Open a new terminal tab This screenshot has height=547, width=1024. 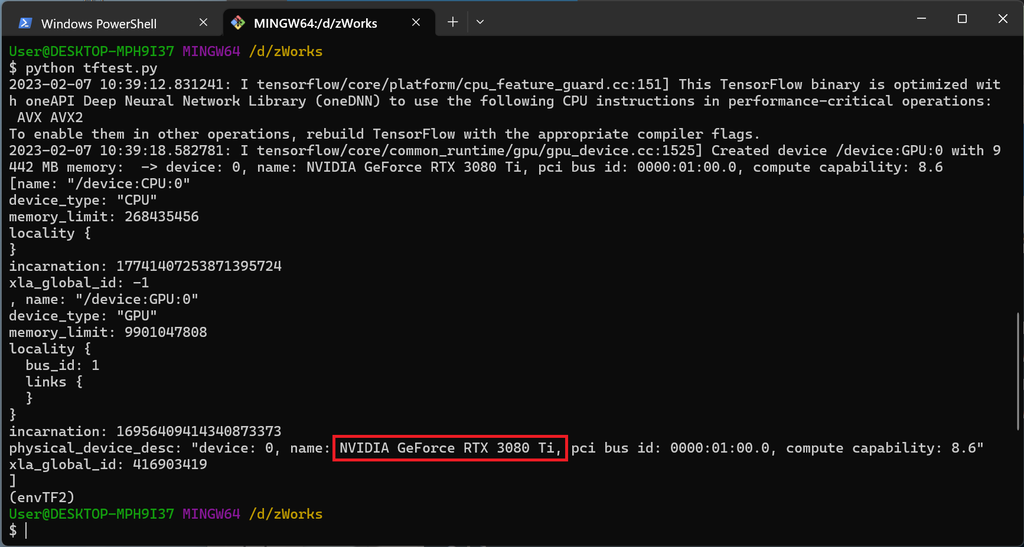click(453, 22)
